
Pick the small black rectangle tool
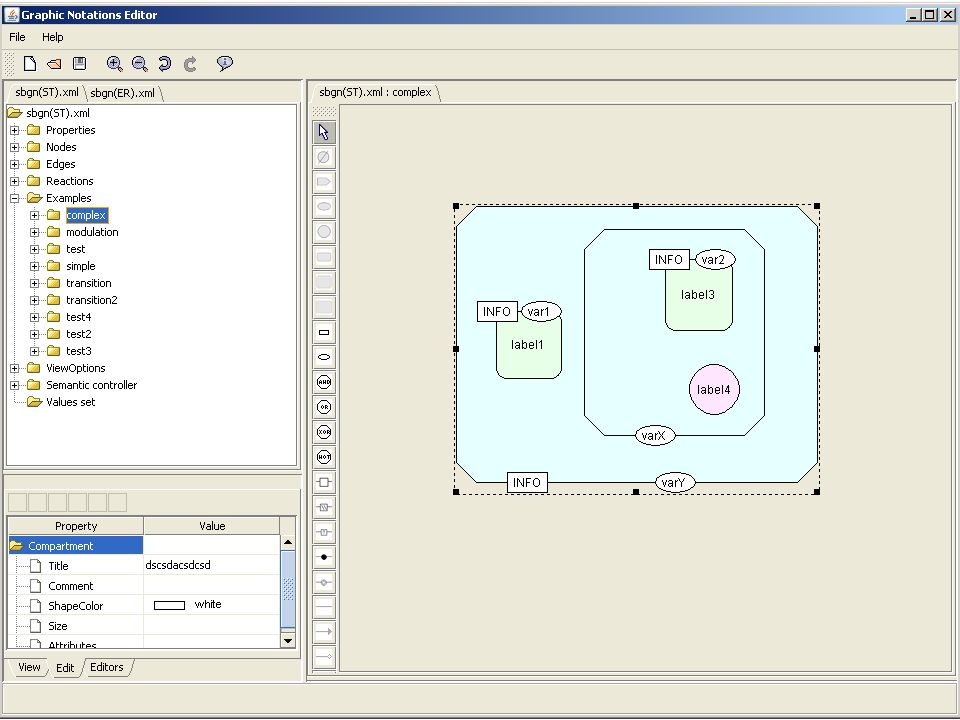point(324,332)
